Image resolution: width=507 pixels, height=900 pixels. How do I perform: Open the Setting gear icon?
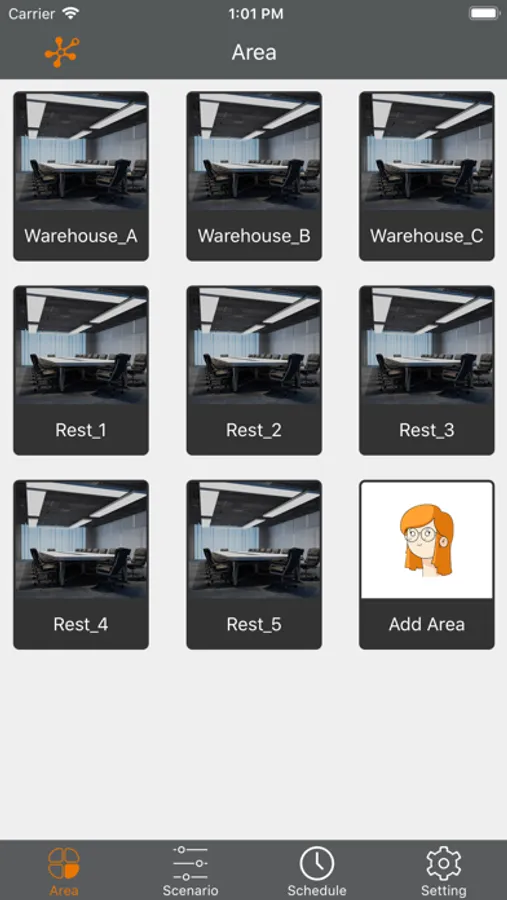(443, 863)
